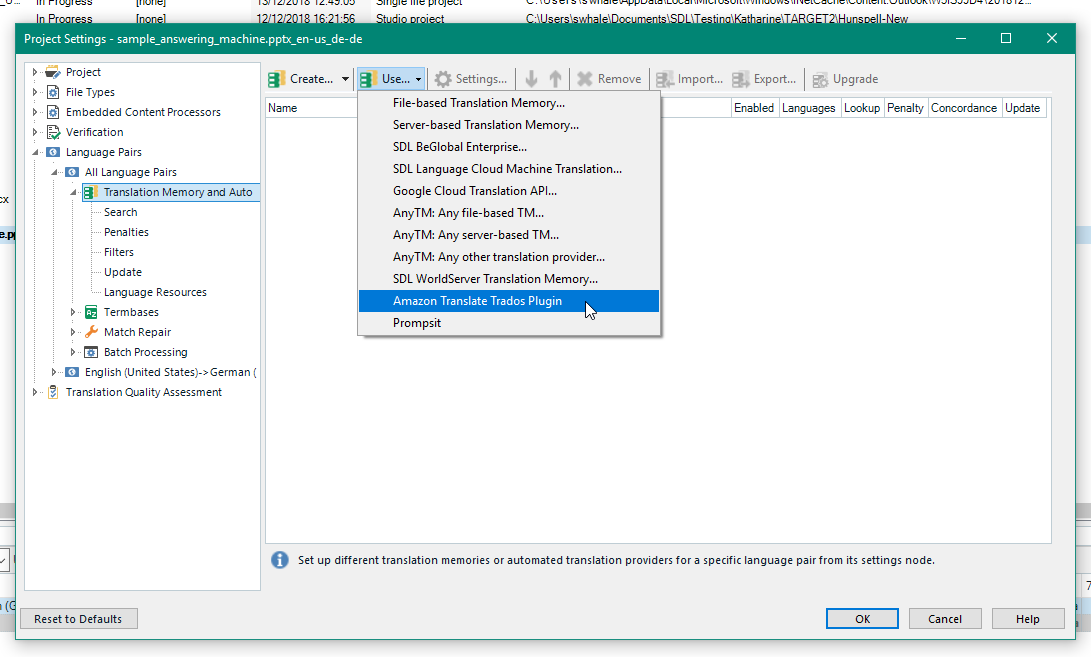This screenshot has width=1091, height=657.
Task: Click English->German language pair icon
Action: pyautogui.click(x=72, y=372)
